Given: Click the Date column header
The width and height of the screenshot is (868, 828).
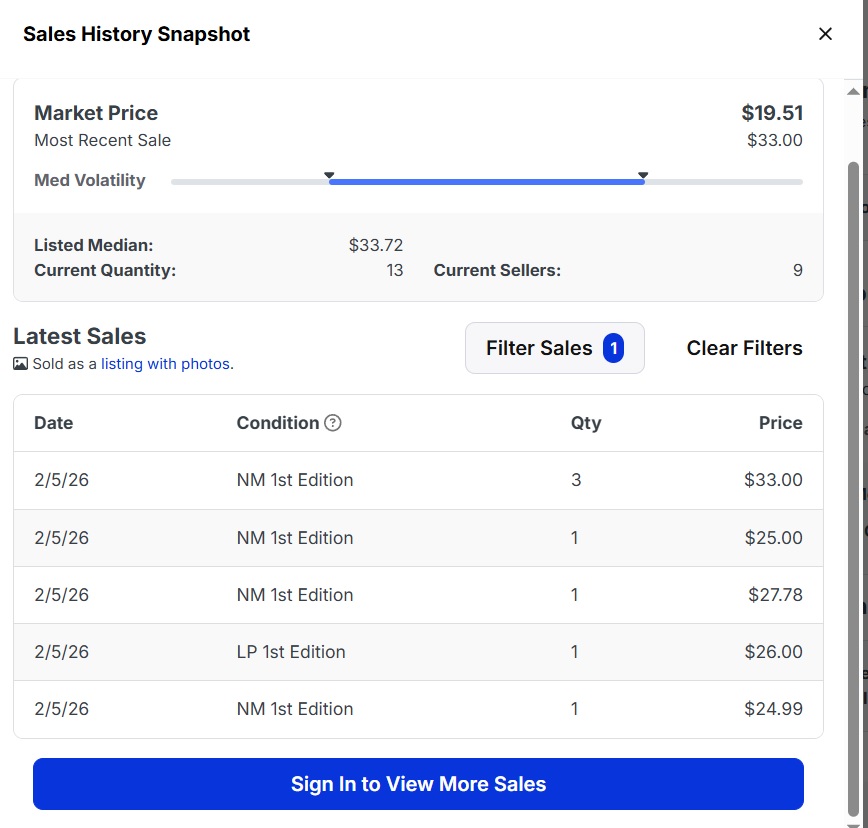Looking at the screenshot, I should [54, 423].
